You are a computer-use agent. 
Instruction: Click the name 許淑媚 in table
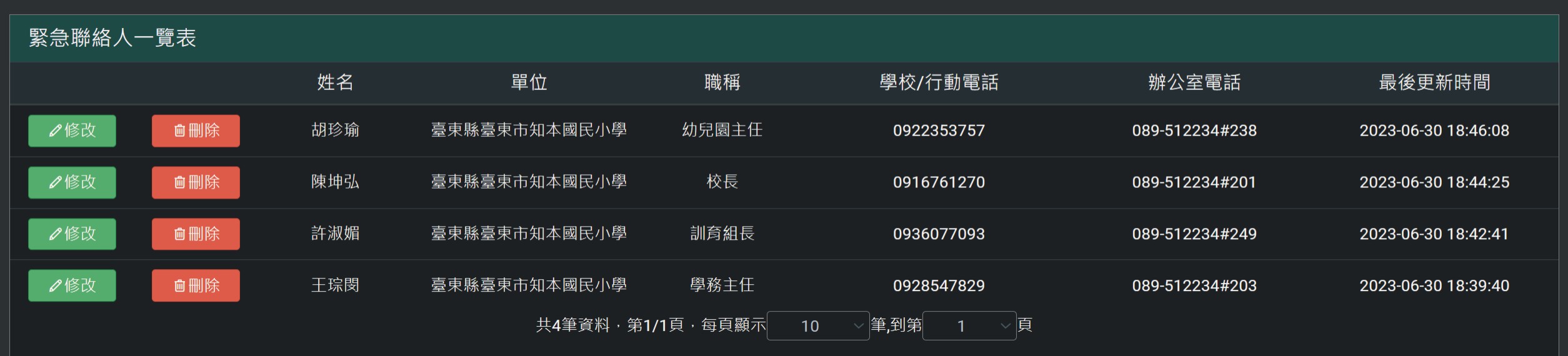[x=335, y=234]
